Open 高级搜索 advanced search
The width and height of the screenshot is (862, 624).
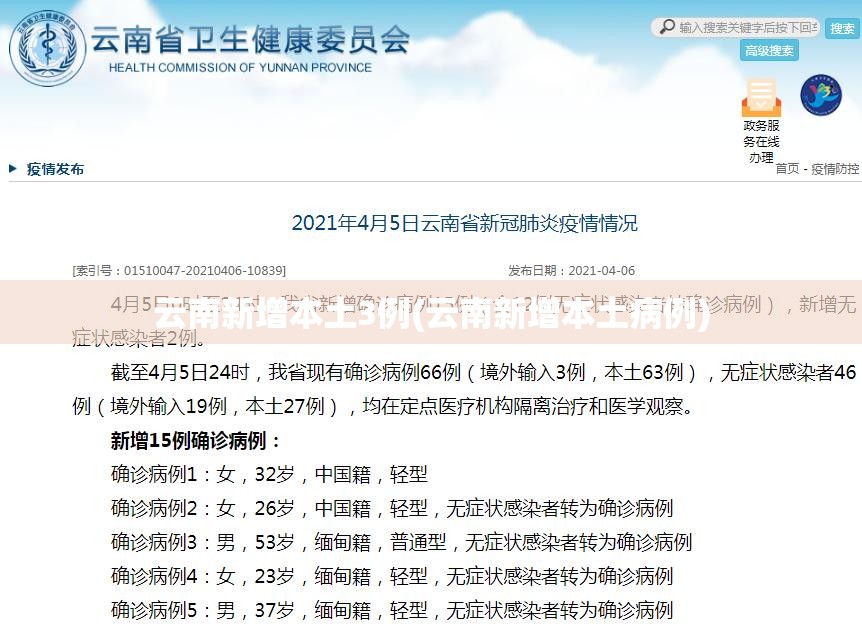769,51
